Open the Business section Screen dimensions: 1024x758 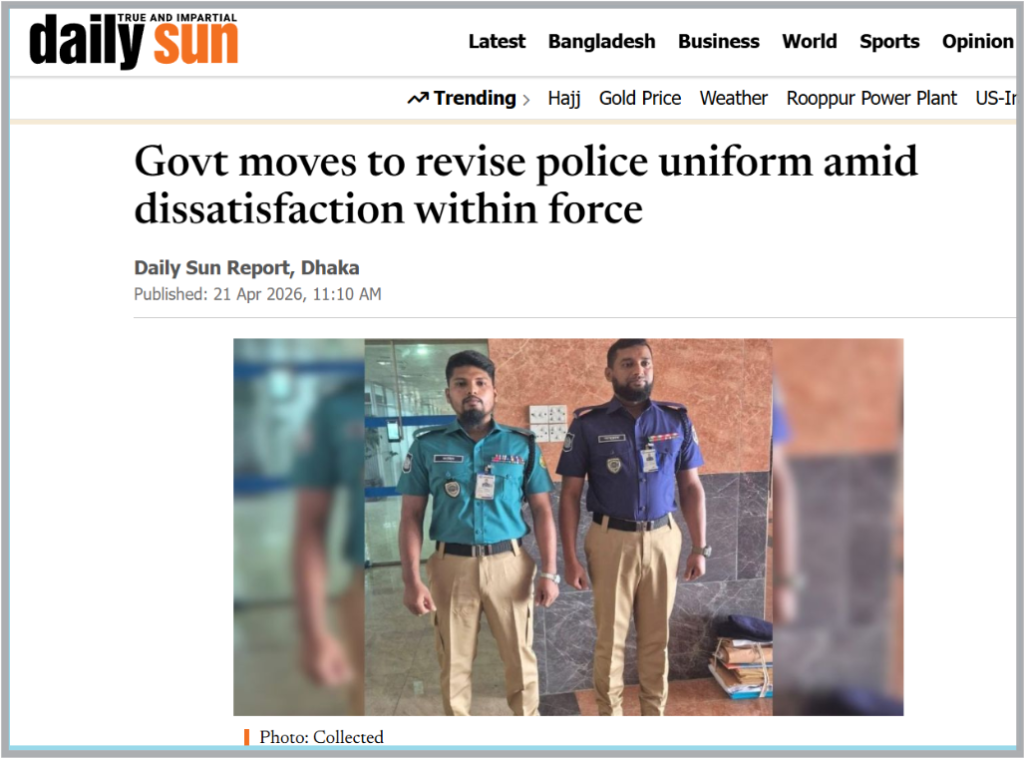(x=718, y=42)
